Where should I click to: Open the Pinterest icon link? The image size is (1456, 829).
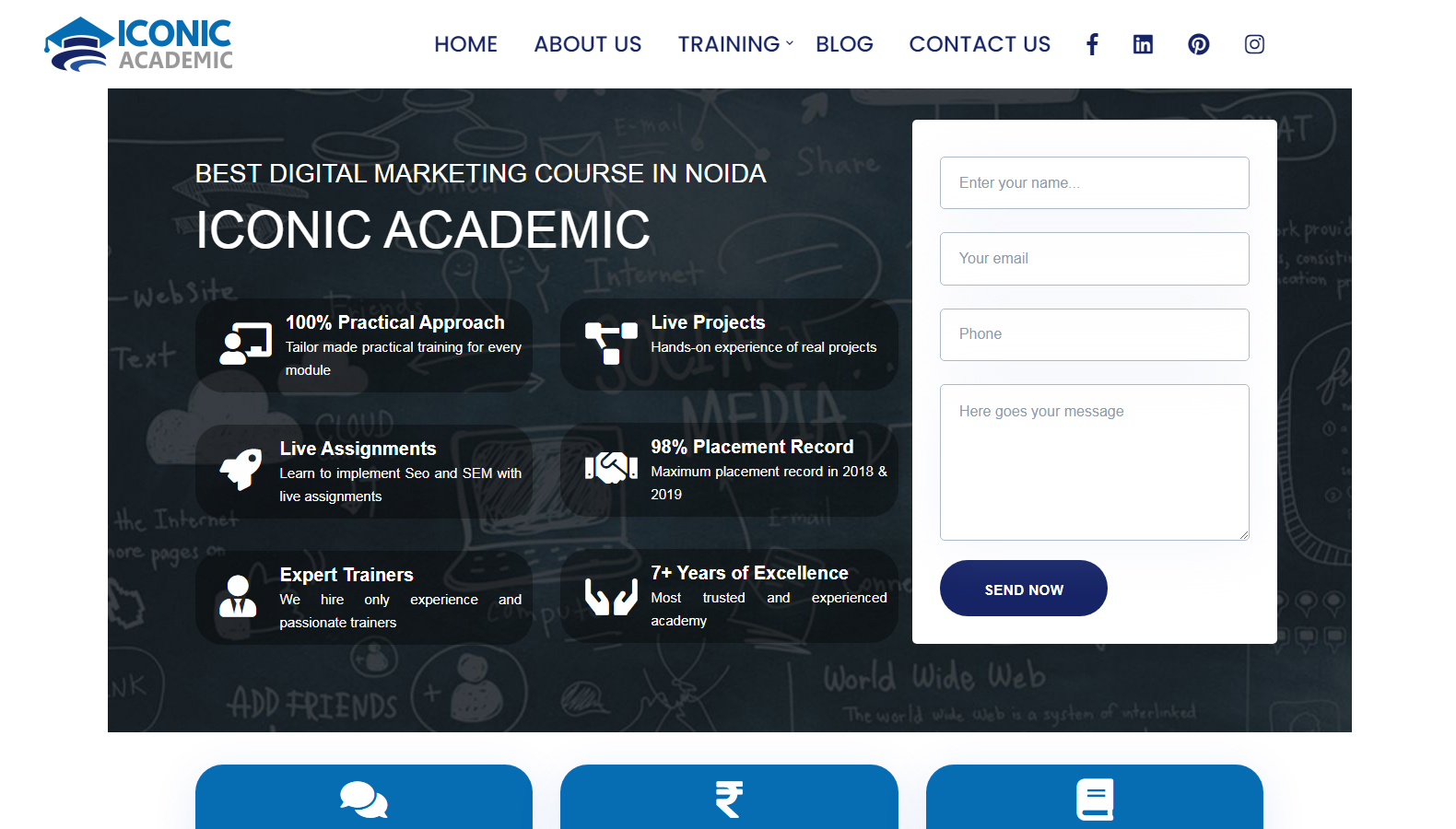[x=1199, y=44]
